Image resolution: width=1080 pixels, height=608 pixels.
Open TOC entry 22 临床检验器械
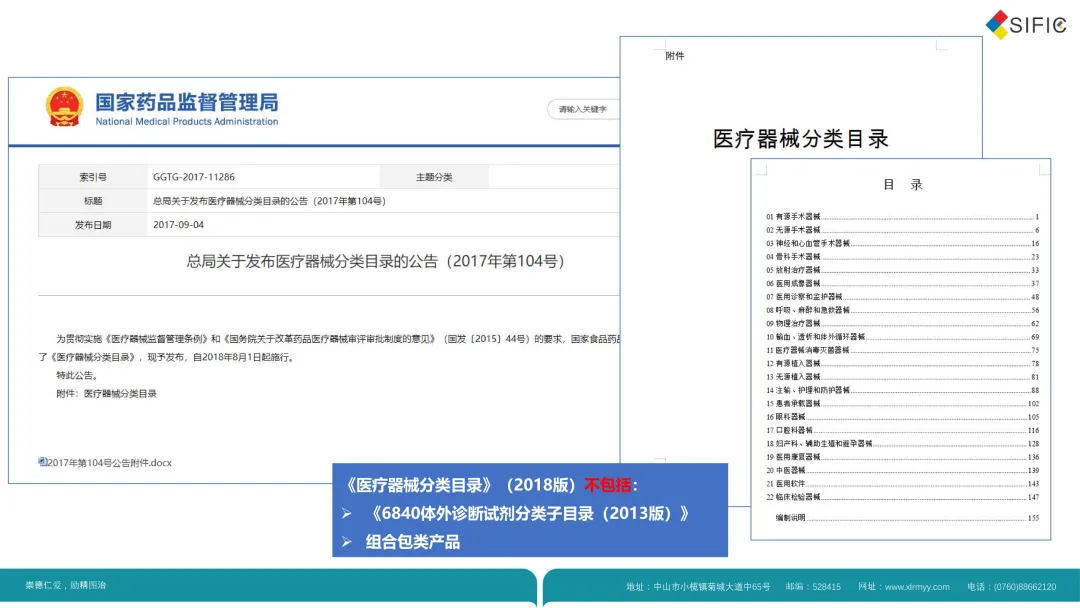tap(902, 497)
